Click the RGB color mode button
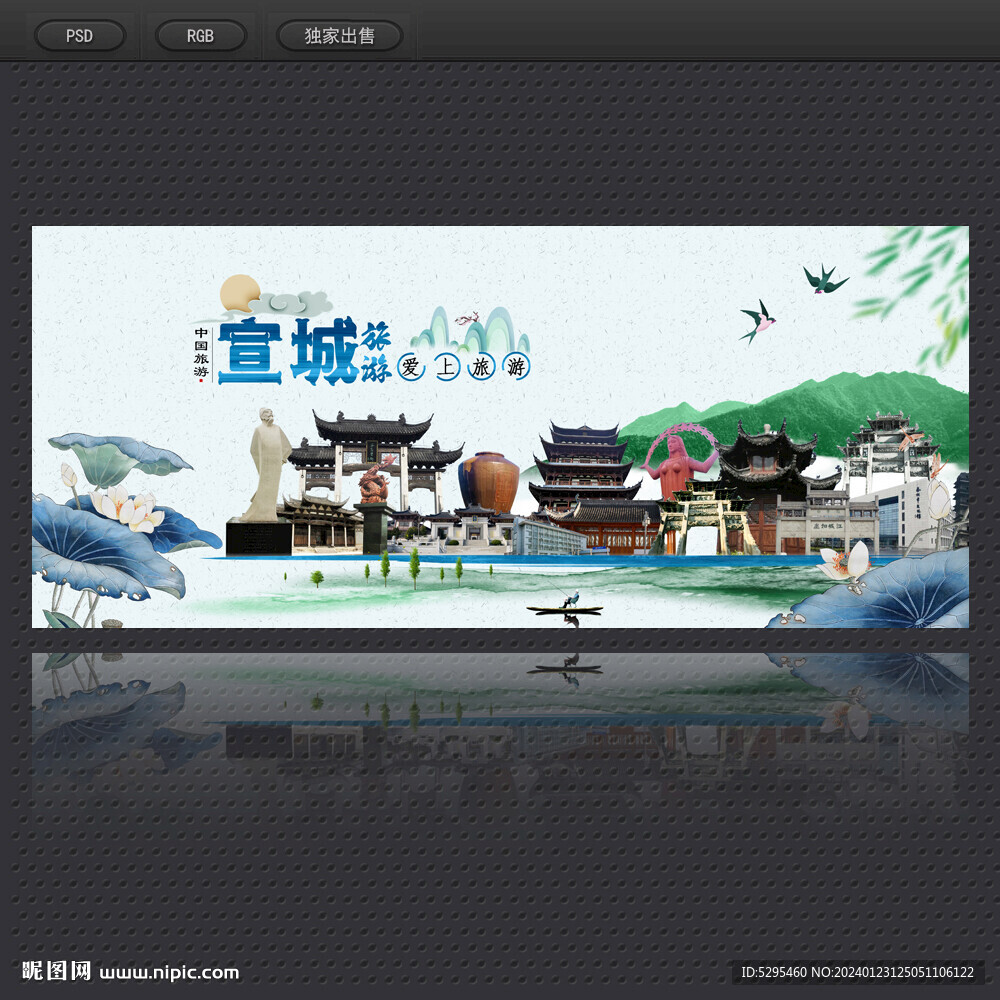This screenshot has height=1000, width=1000. [x=200, y=36]
